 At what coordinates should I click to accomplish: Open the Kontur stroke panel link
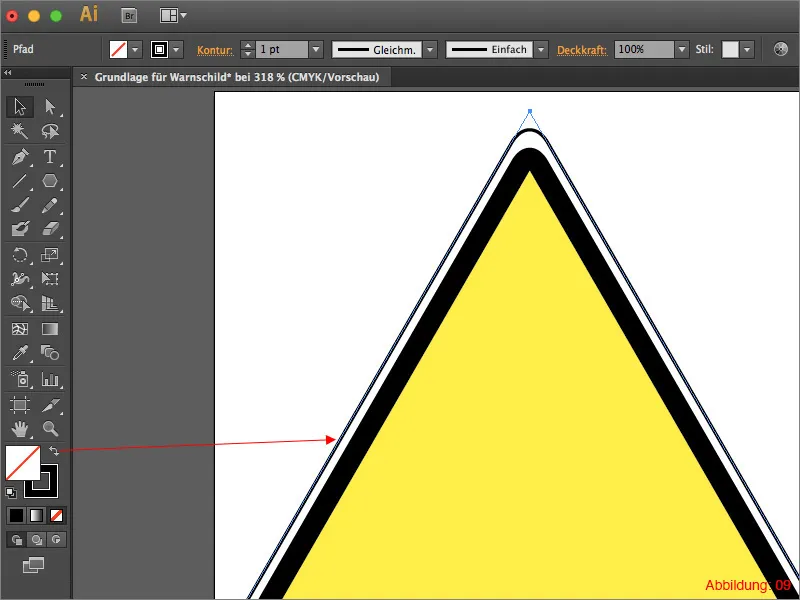(x=215, y=50)
